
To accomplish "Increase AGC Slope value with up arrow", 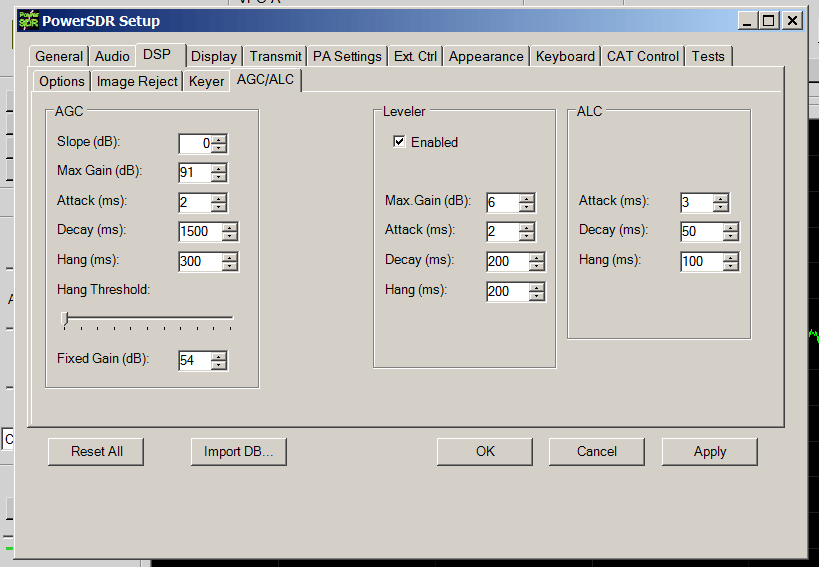I will [220, 138].
